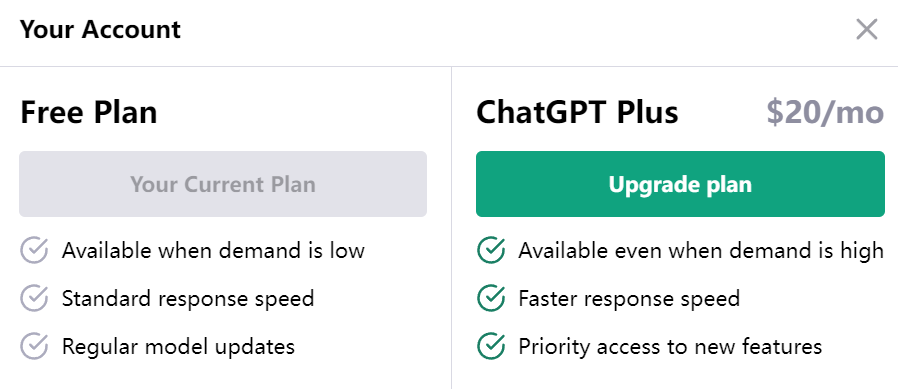Click the Upgrade plan button
This screenshot has width=898, height=389.
[680, 184]
